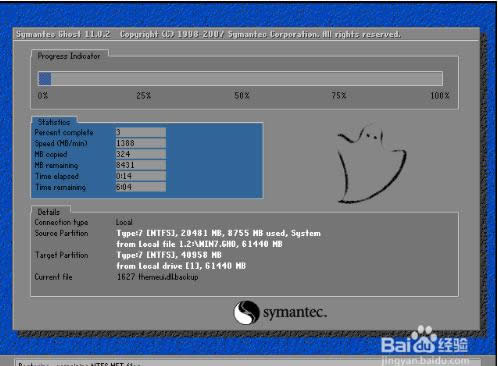This screenshot has height=366, width=498.
Task: Click the Source Partition NTFS details line
Action: 218,233
